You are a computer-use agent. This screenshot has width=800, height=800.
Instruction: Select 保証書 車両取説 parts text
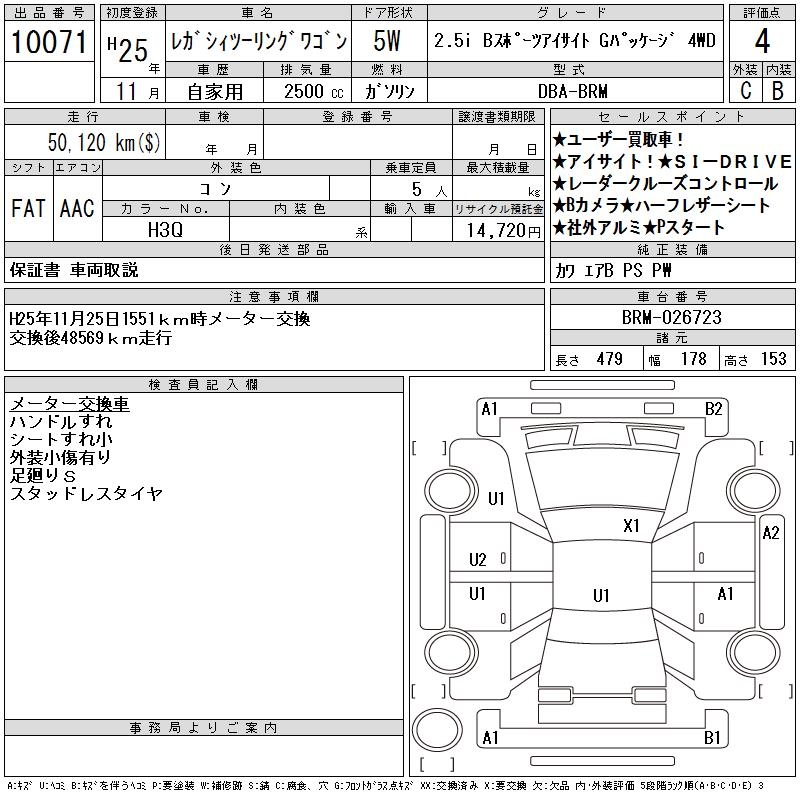click(74, 270)
